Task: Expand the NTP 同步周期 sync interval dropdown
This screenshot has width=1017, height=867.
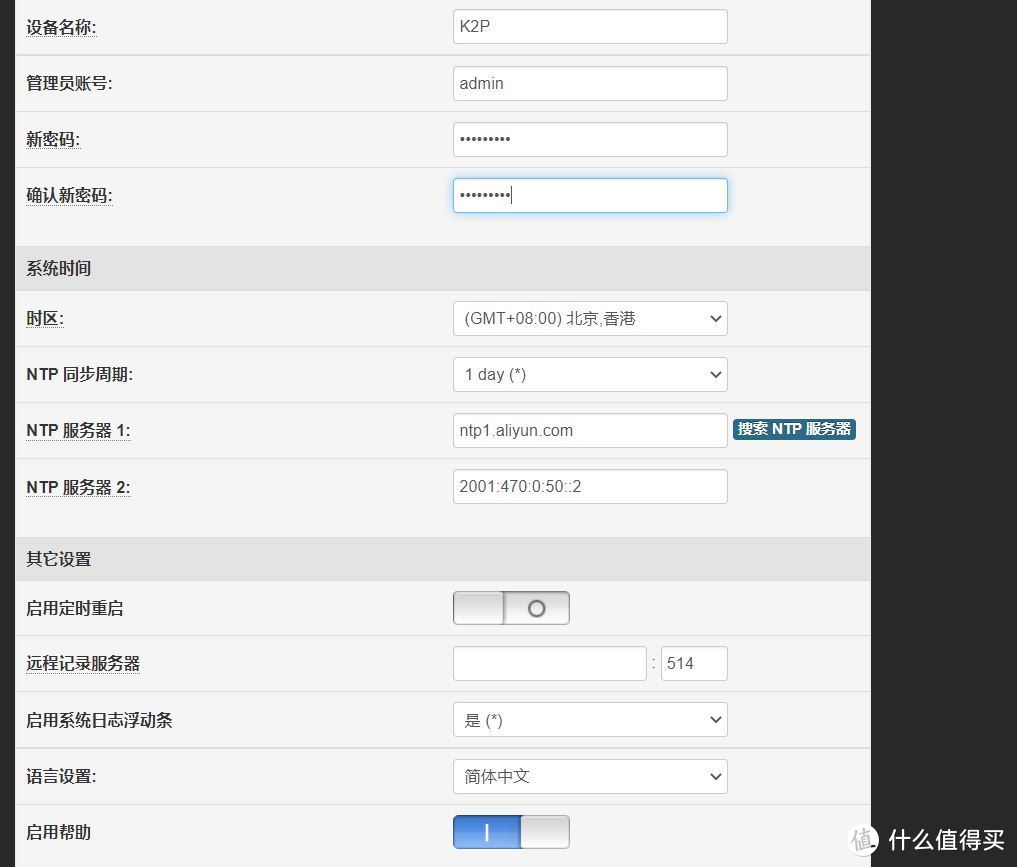Action: [589, 374]
